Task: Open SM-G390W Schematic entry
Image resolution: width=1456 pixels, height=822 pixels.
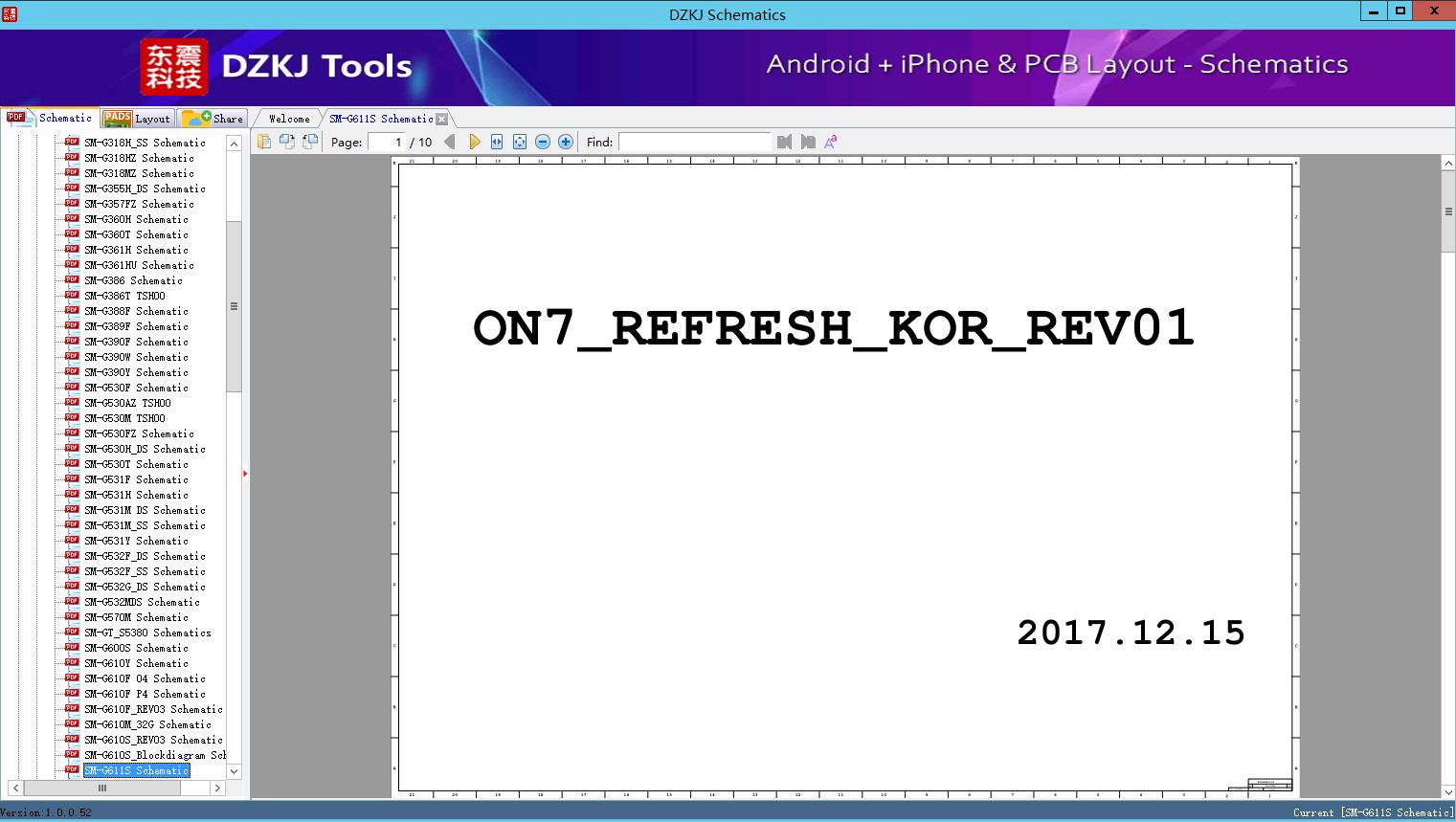Action: pyautogui.click(x=136, y=357)
